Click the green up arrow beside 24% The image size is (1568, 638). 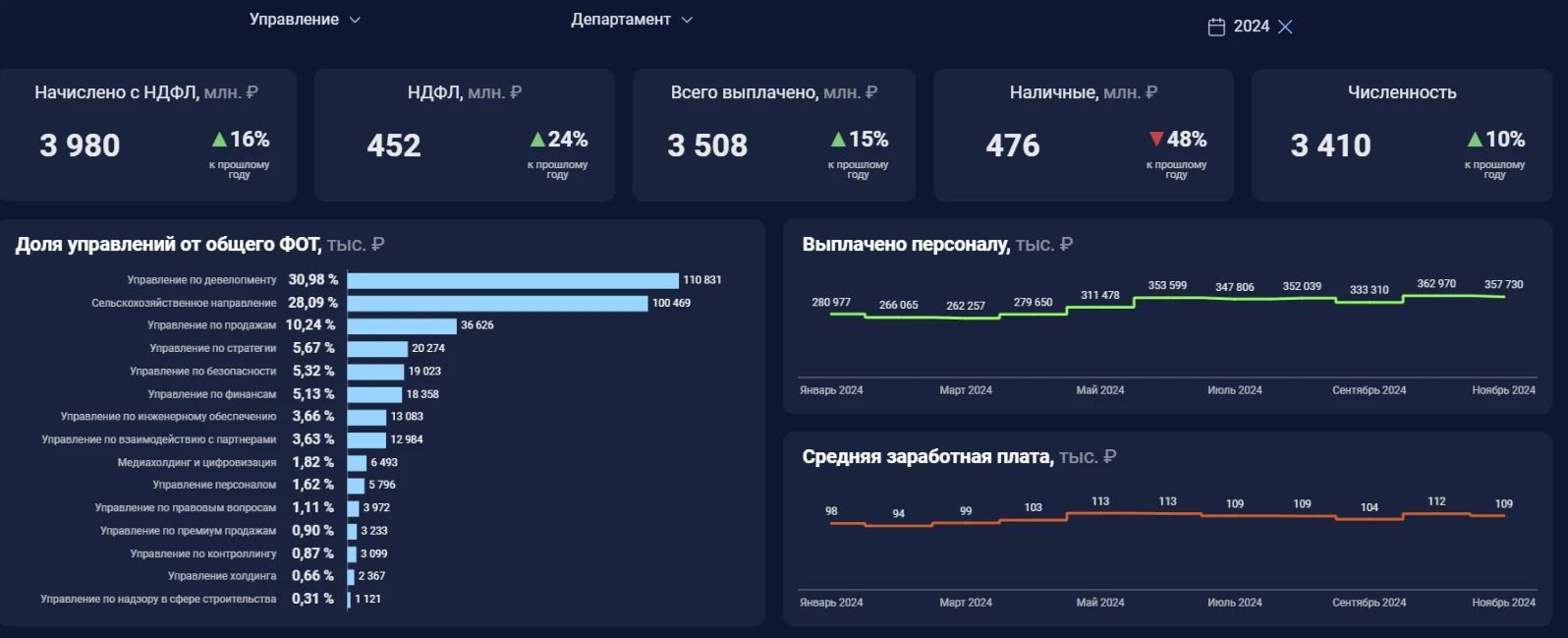click(537, 140)
